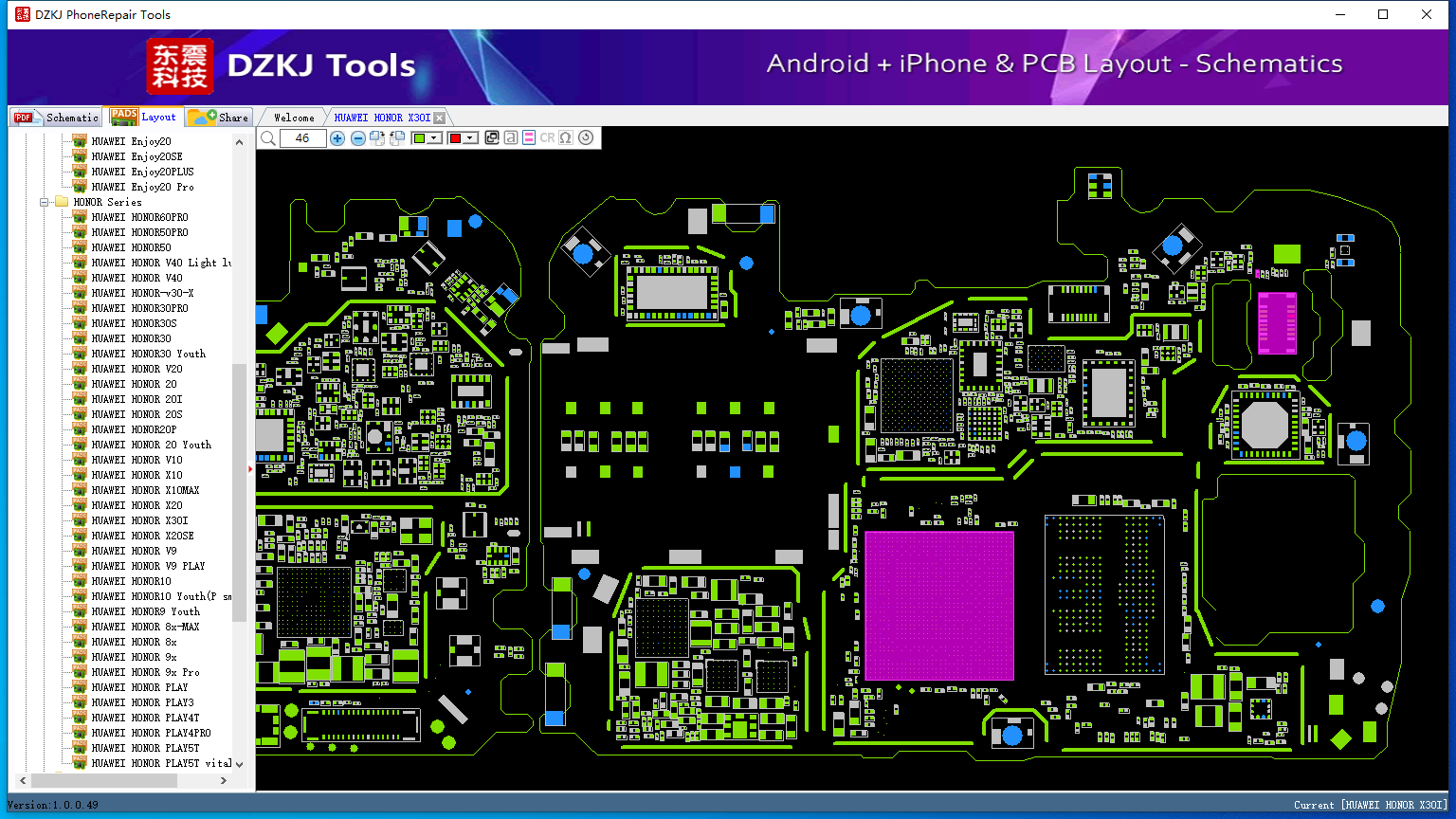Rotate the board layout clockwise
1456x819 pixels.
click(x=377, y=138)
